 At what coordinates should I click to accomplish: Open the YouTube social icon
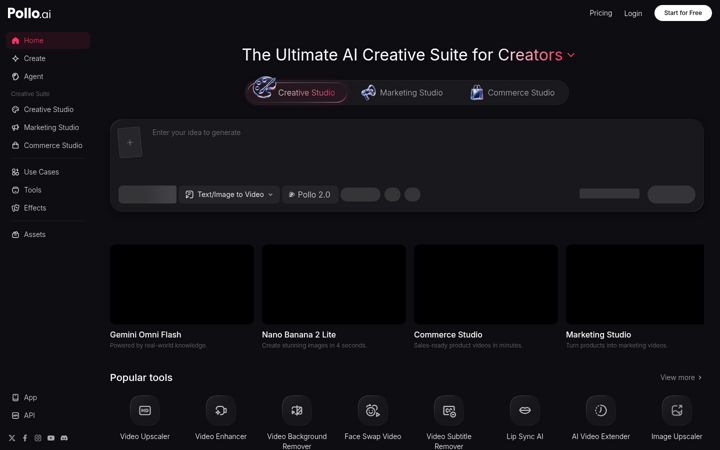click(51, 438)
